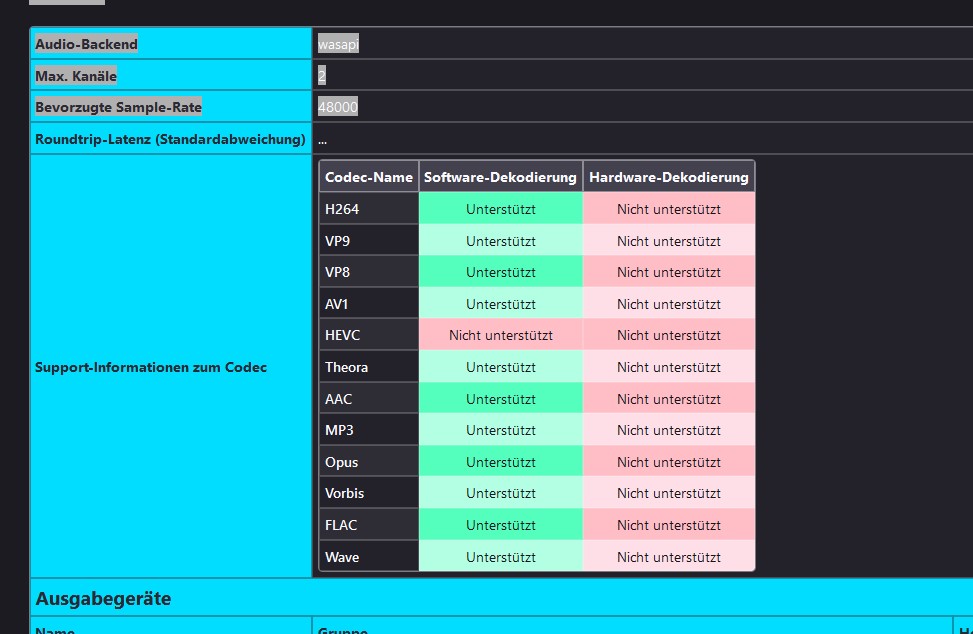
Task: Click VP8 software decoding Unterstützt cell
Action: click(501, 272)
